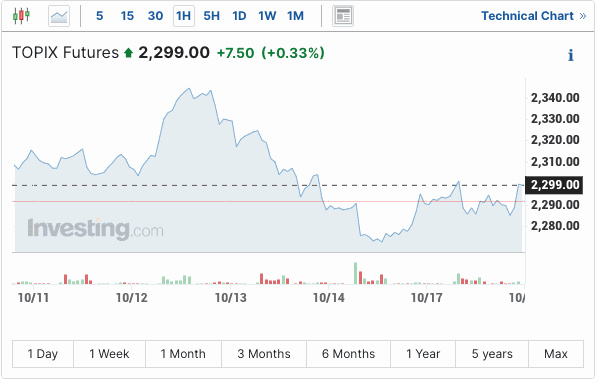
Task: Show the 6 Months range
Action: (348, 354)
